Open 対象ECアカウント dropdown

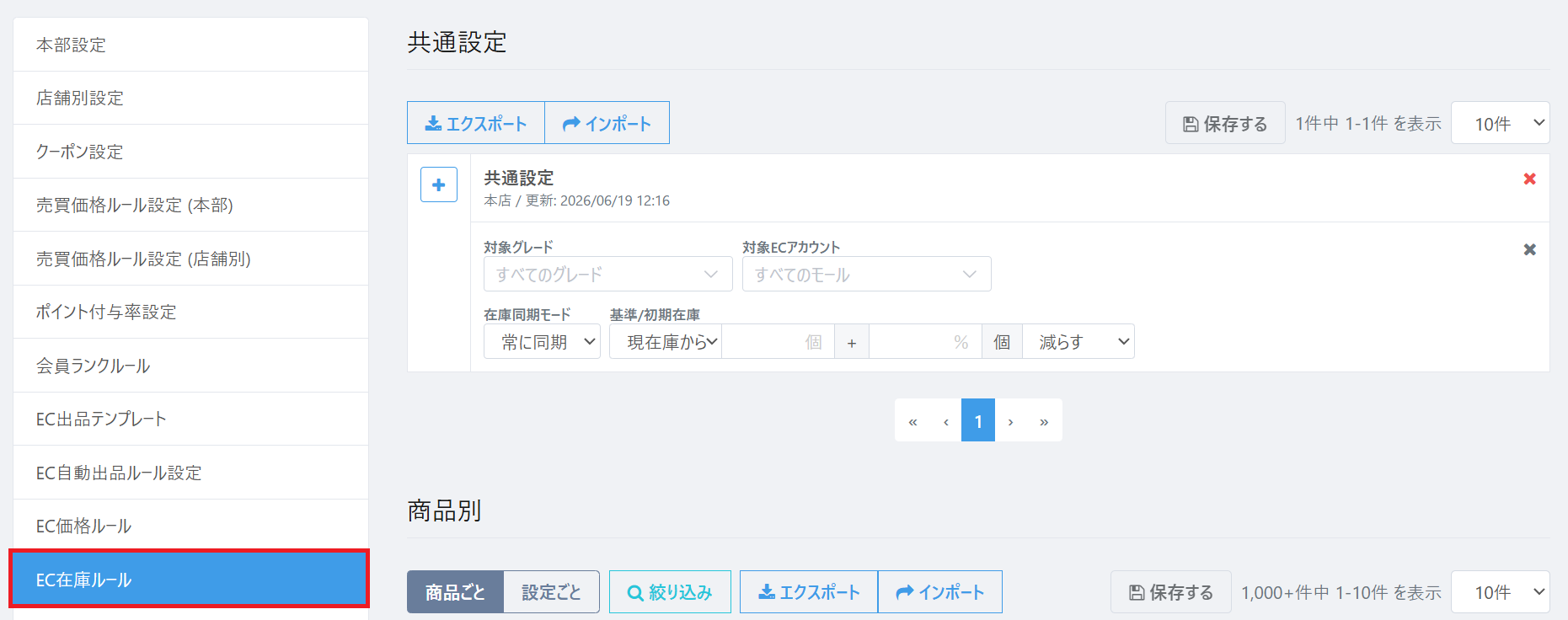867,274
